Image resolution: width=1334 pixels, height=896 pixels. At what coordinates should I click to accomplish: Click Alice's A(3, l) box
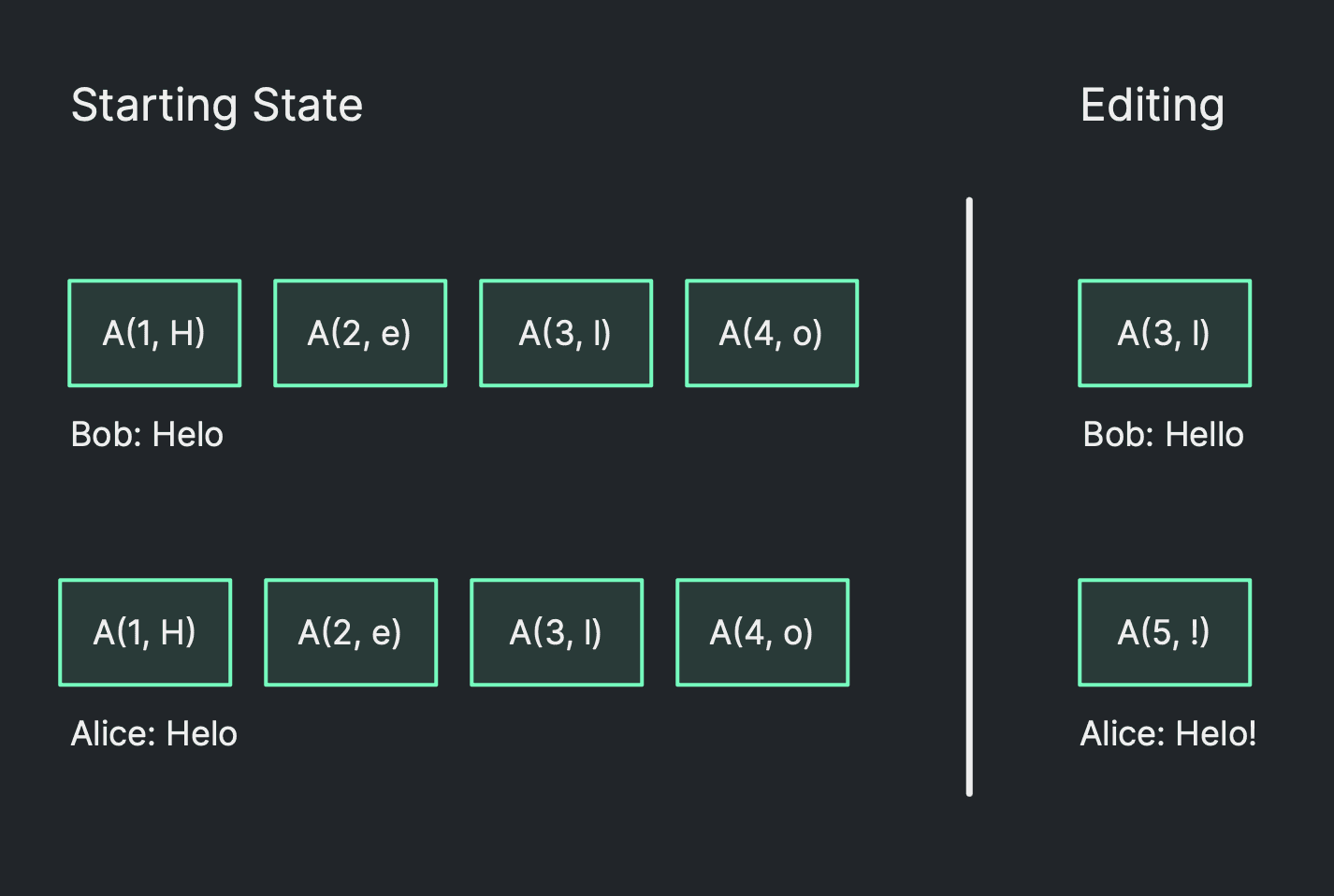click(557, 632)
